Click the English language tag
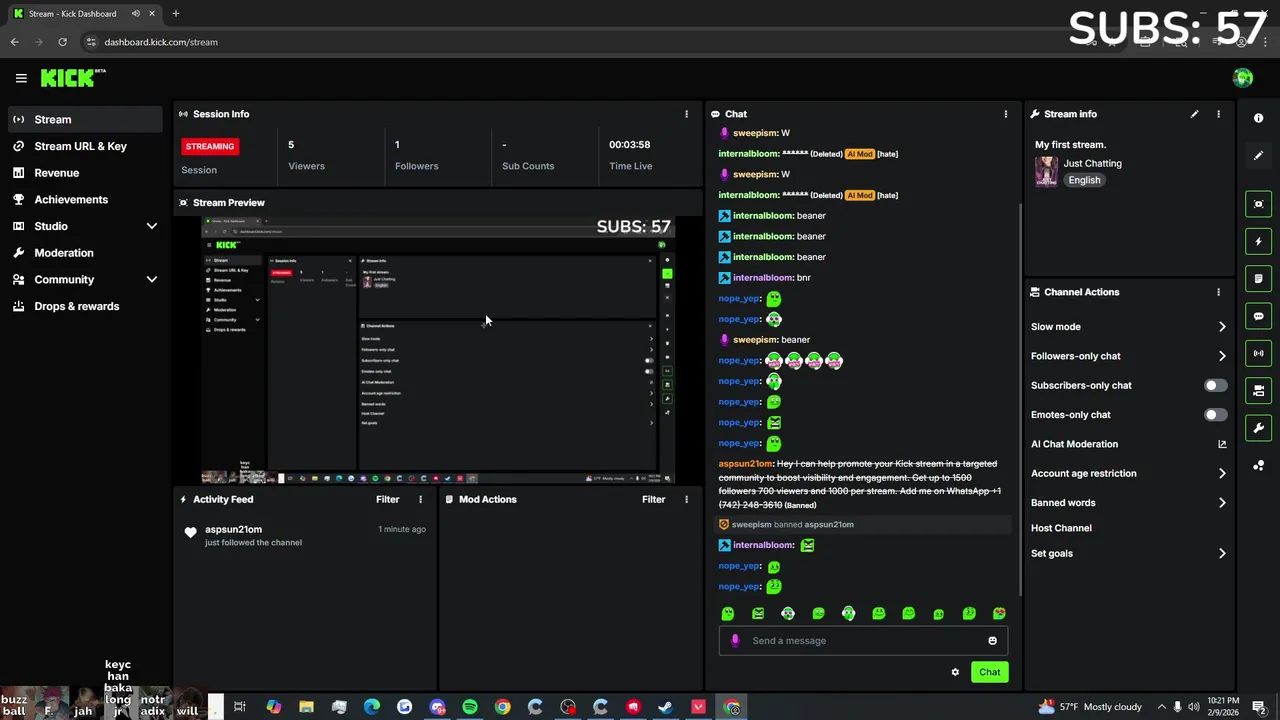 (x=1084, y=180)
